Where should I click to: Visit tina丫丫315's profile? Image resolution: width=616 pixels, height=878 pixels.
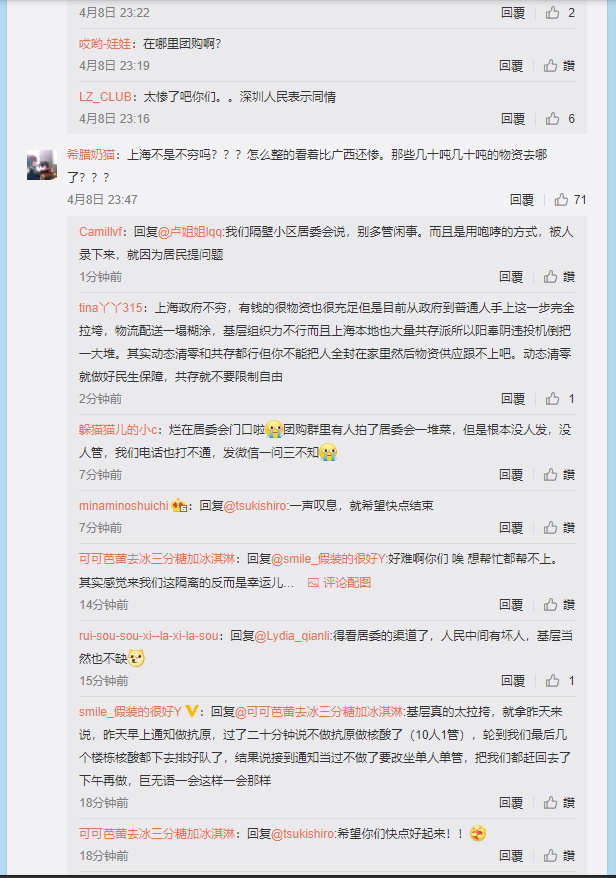tap(110, 307)
